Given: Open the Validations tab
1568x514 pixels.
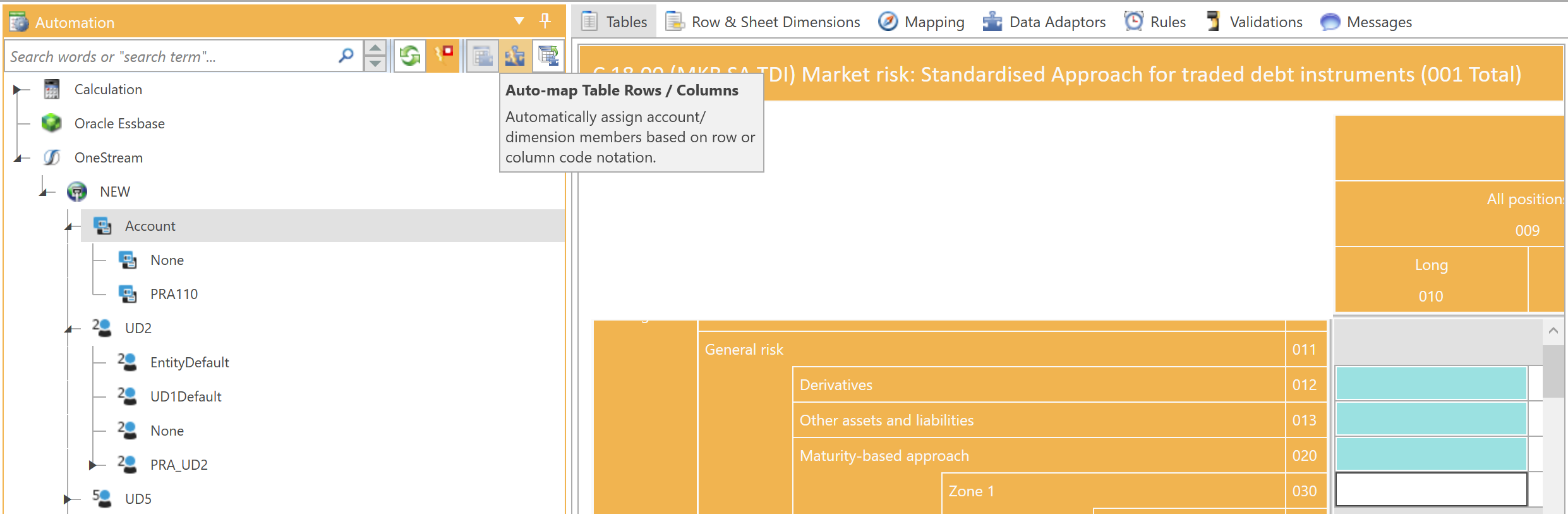Looking at the screenshot, I should 1254,22.
